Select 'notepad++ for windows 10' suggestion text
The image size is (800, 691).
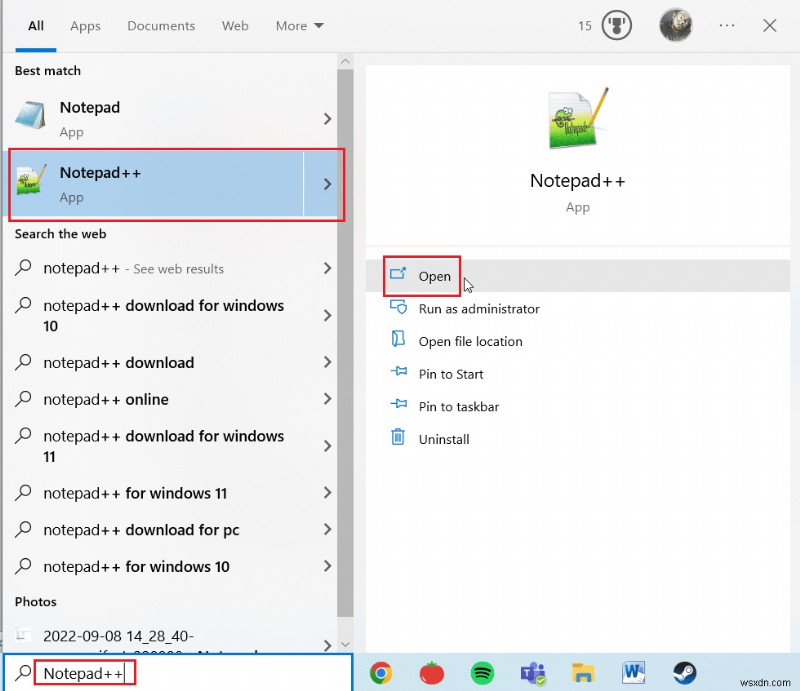[x=136, y=566]
